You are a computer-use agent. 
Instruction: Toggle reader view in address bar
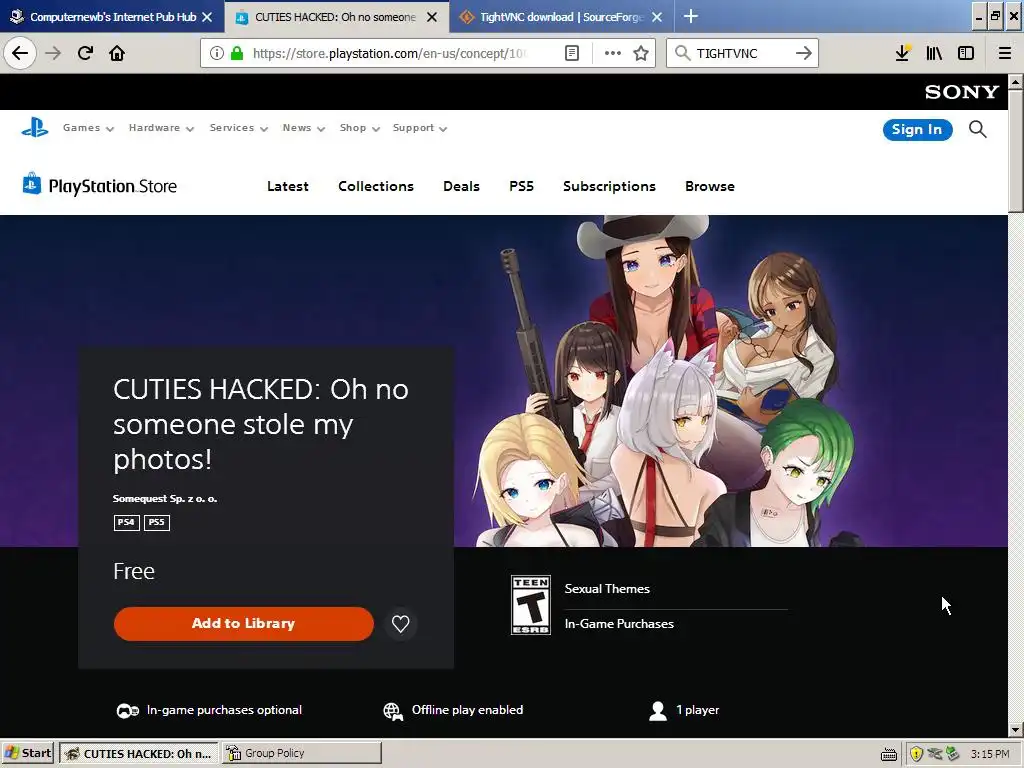coord(572,53)
